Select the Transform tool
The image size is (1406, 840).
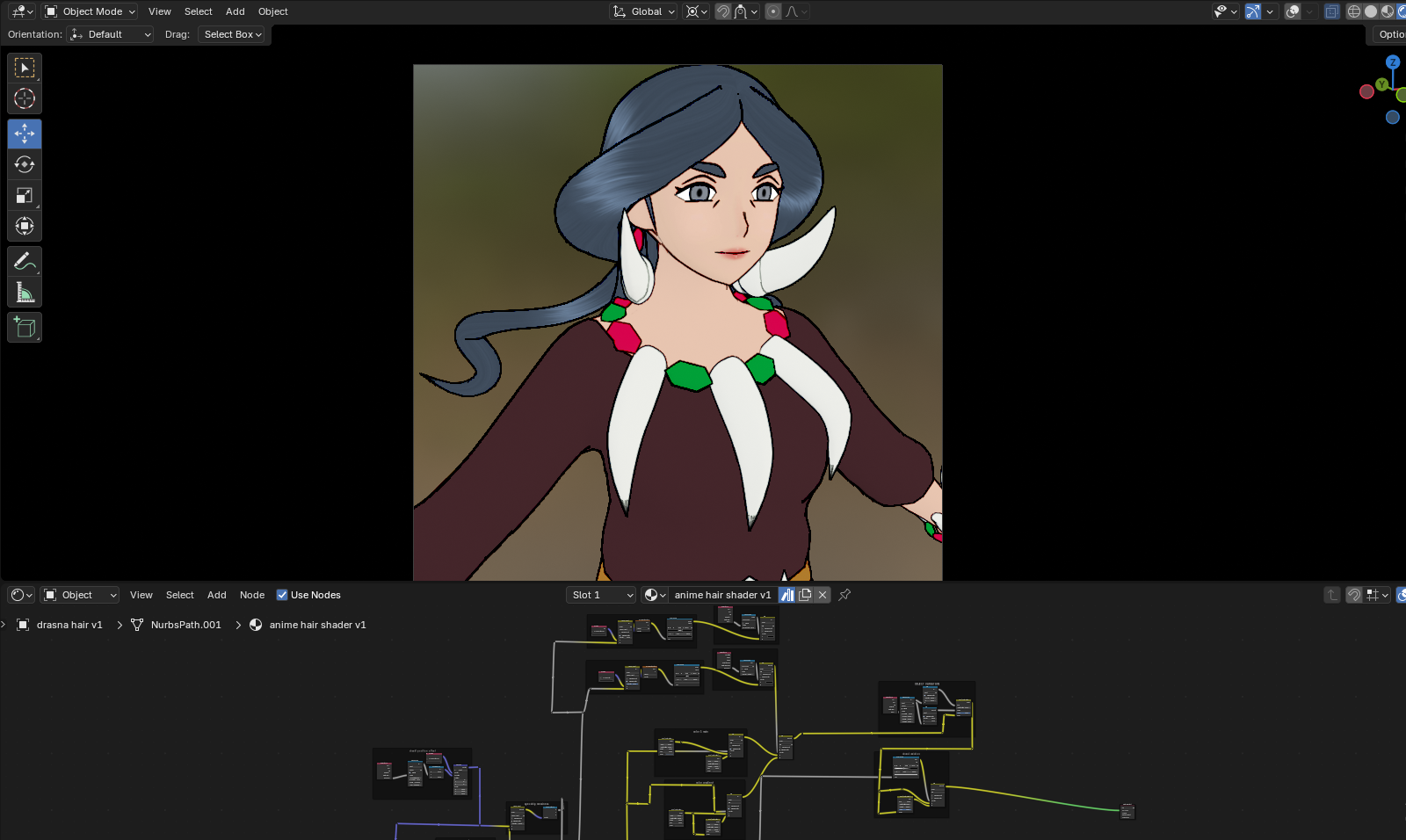point(25,226)
